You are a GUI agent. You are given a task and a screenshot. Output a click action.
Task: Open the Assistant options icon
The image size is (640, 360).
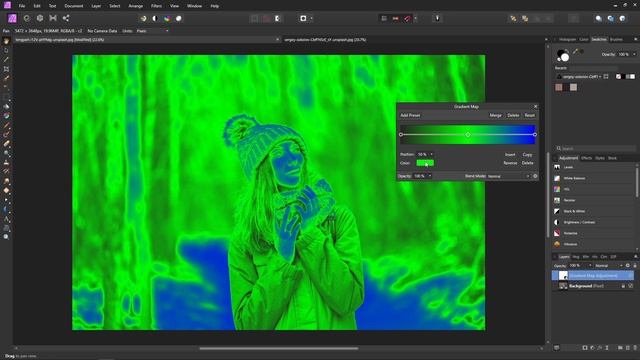437,18
